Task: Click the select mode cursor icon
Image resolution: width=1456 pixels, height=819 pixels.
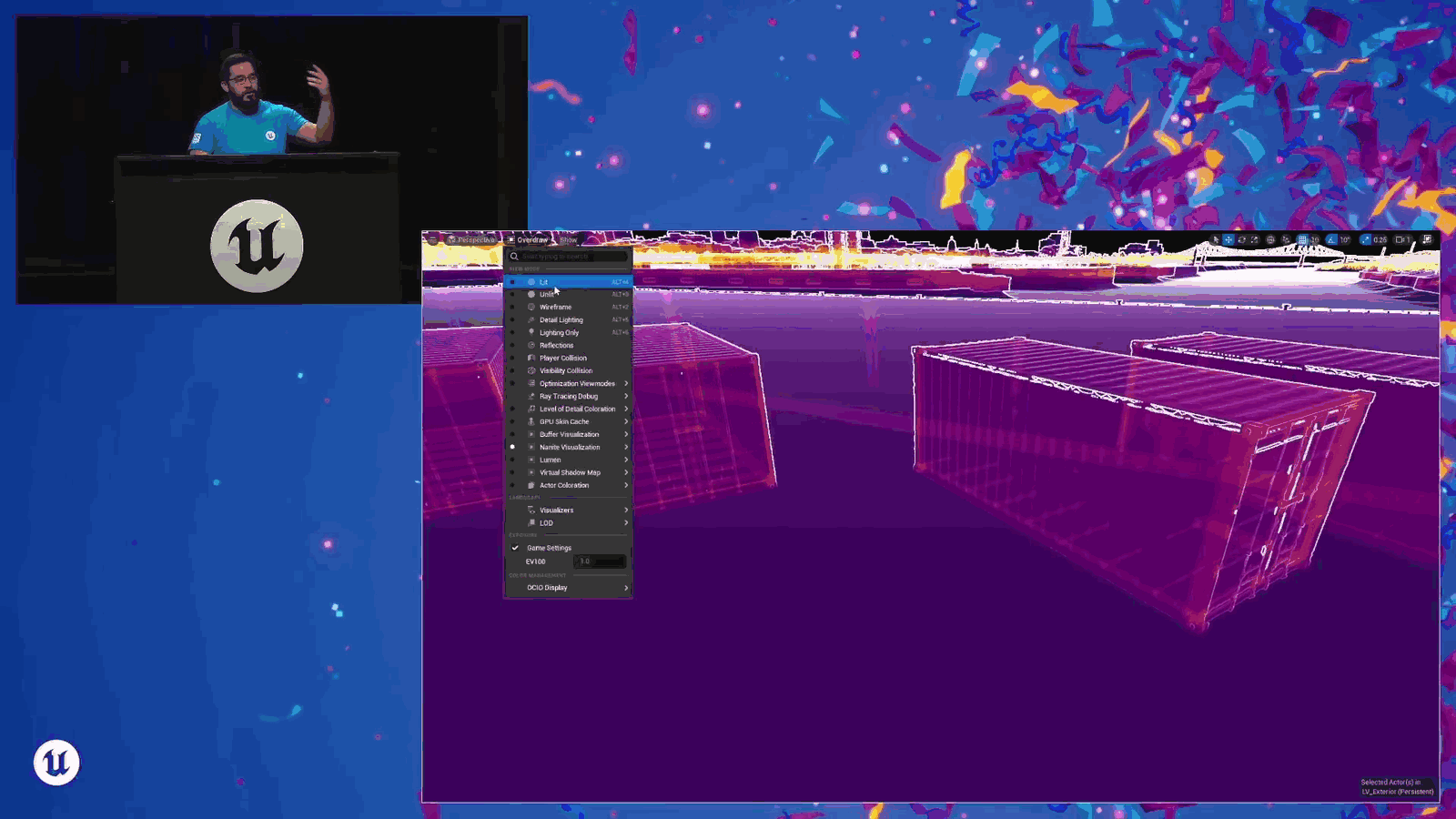Action: tap(1216, 239)
